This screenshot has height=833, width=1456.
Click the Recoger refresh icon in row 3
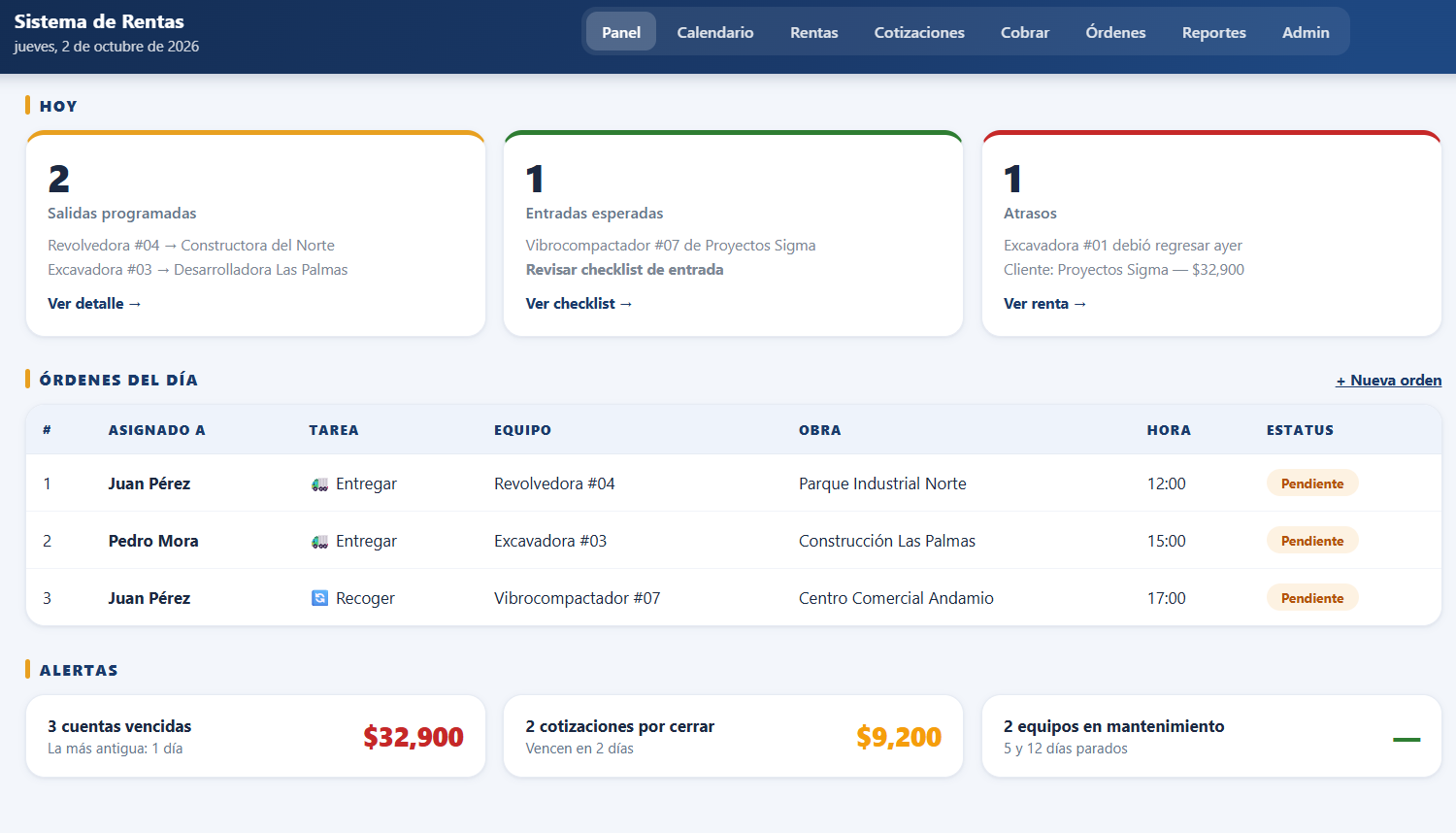click(x=319, y=599)
